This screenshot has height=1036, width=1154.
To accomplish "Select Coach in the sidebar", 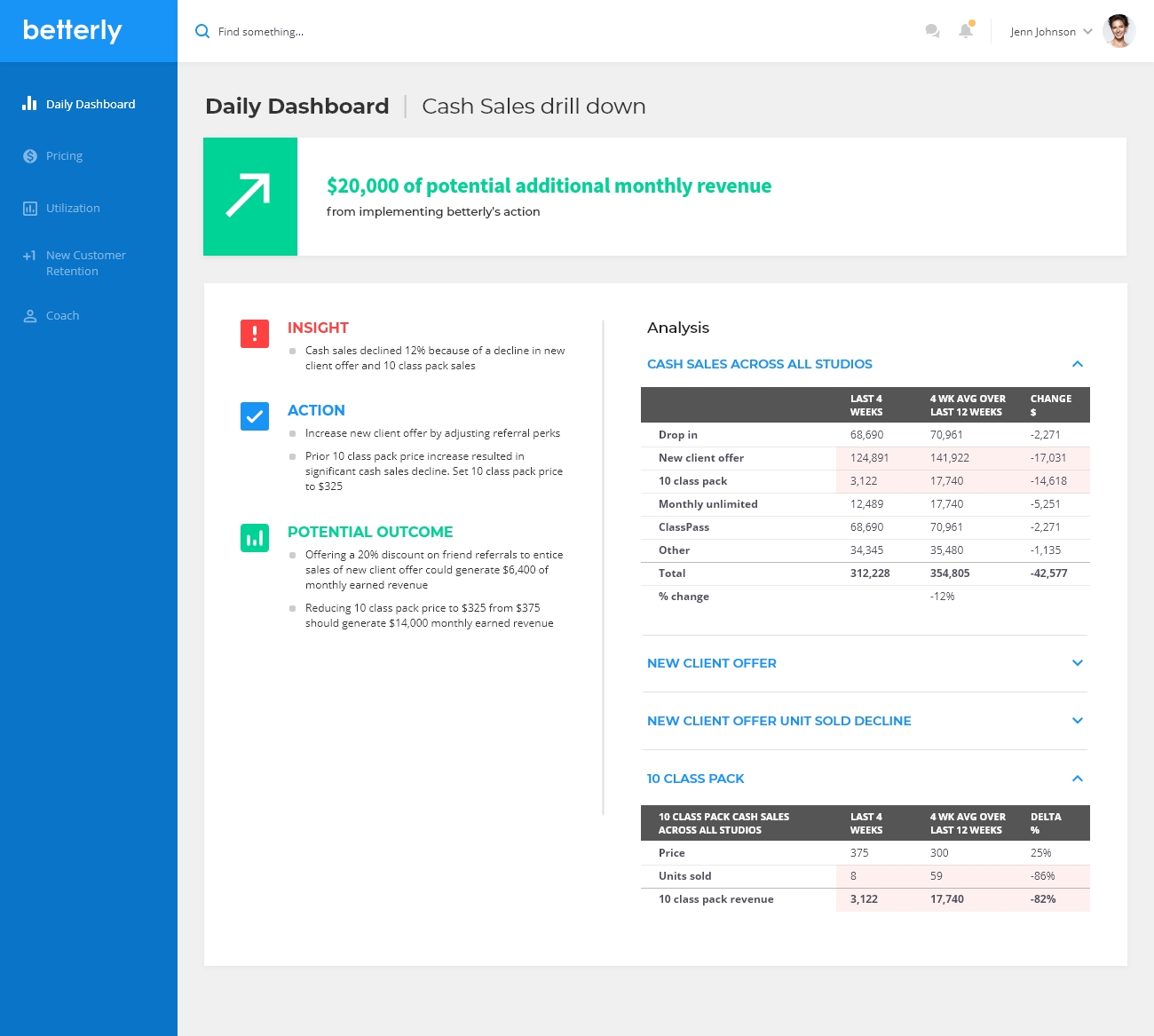I will coord(62,316).
